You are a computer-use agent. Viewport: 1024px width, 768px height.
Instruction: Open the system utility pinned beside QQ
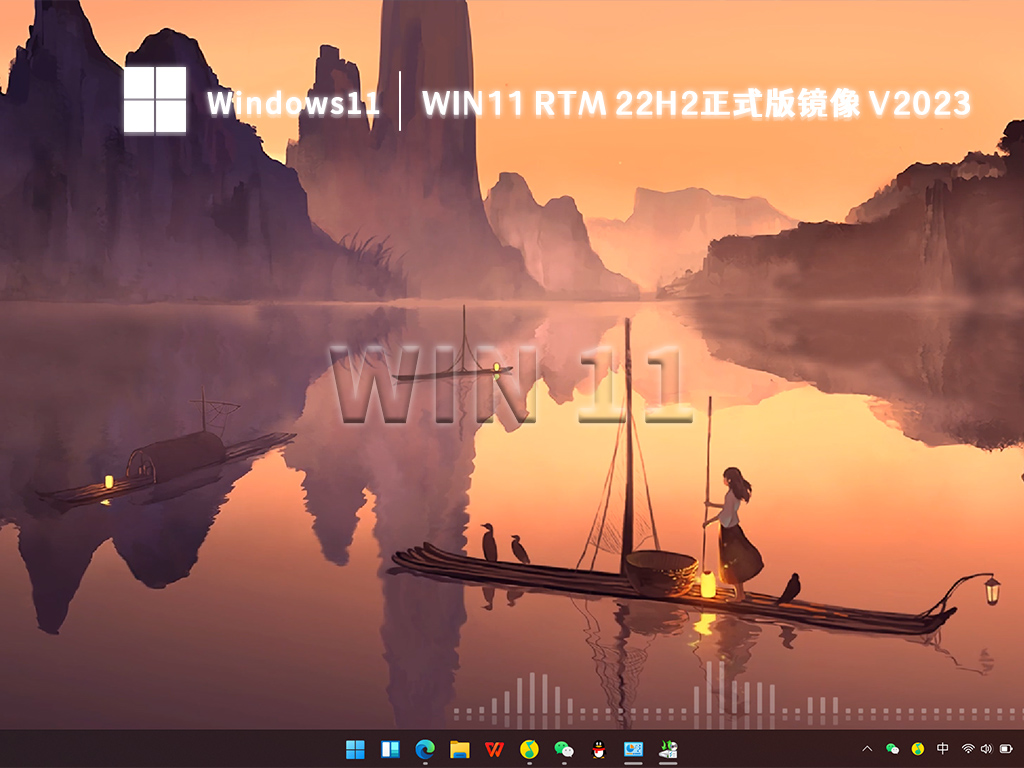pos(632,750)
